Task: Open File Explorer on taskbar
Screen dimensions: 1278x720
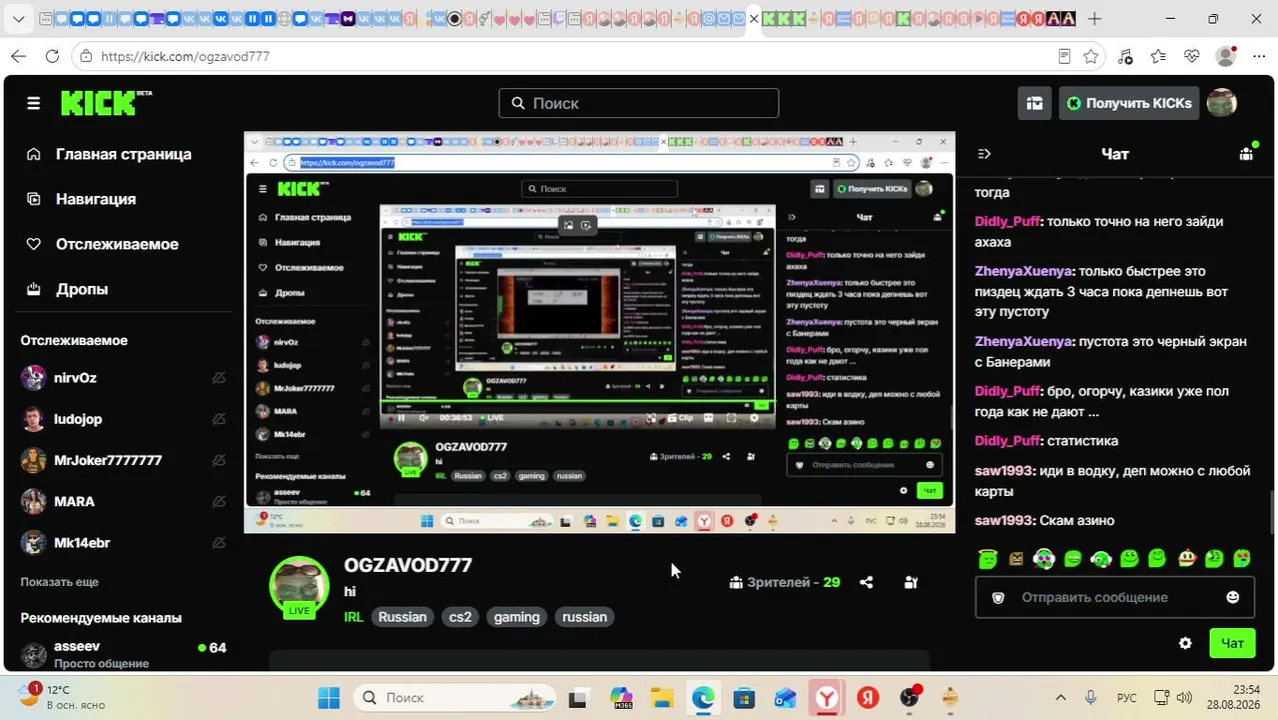Action: coord(661,697)
